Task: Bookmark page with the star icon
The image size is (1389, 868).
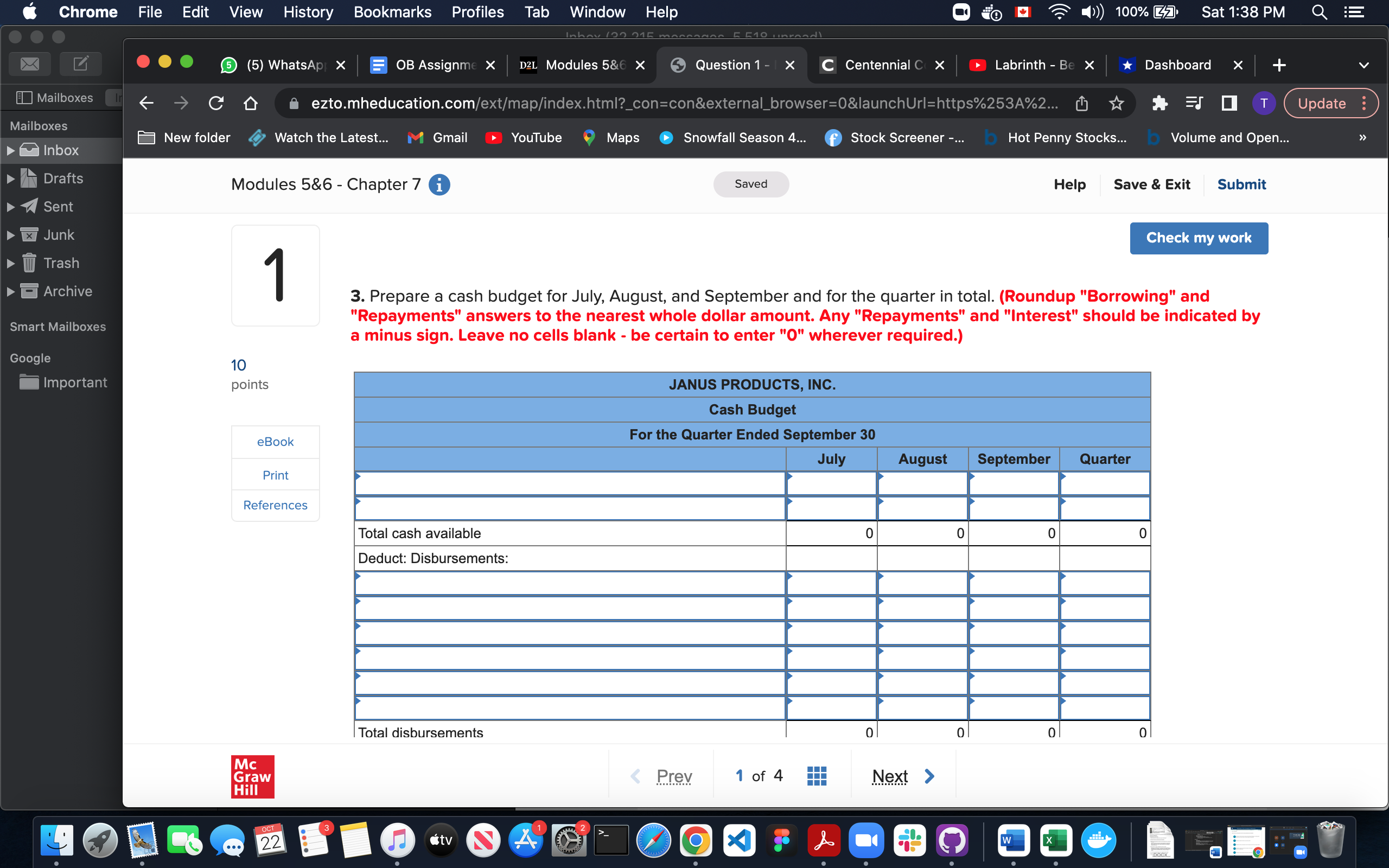Action: [1116, 103]
